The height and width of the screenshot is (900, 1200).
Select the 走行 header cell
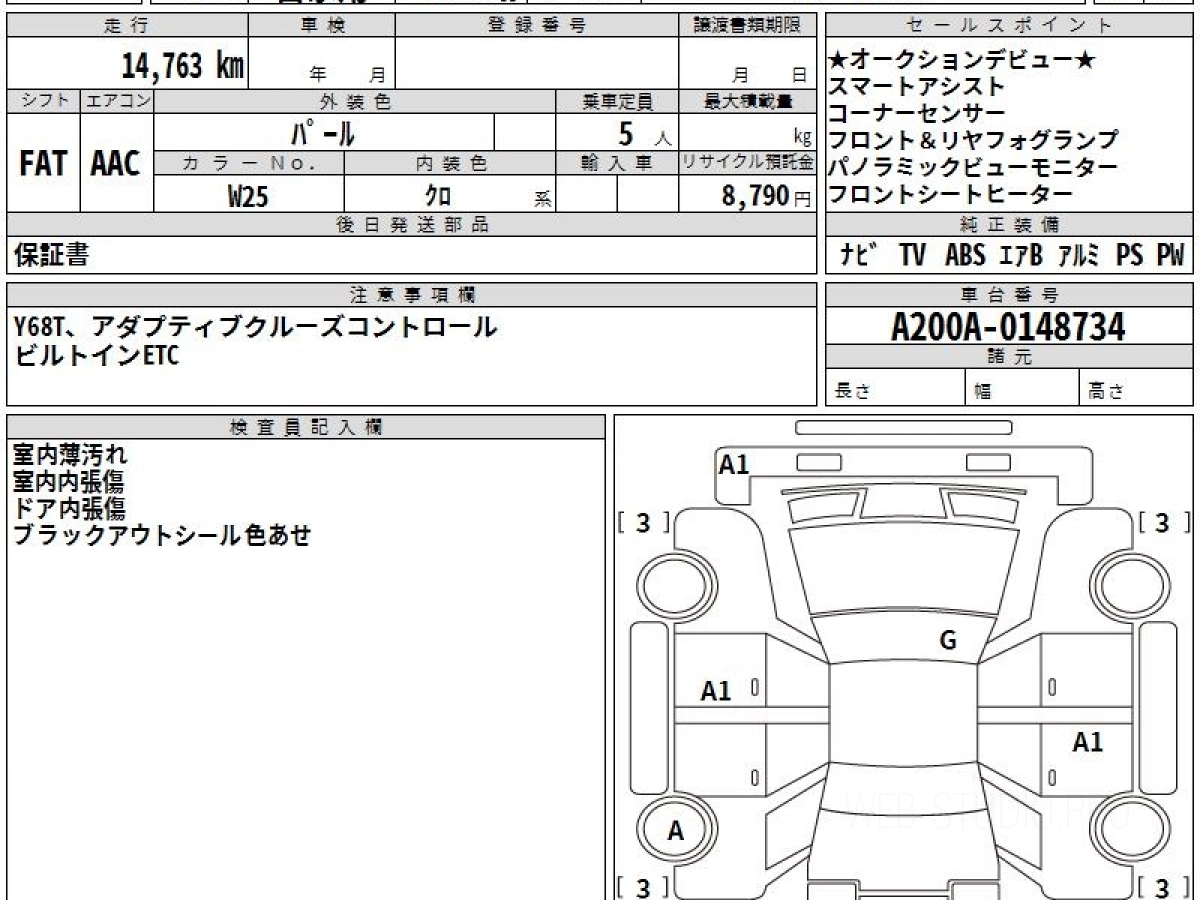point(126,26)
